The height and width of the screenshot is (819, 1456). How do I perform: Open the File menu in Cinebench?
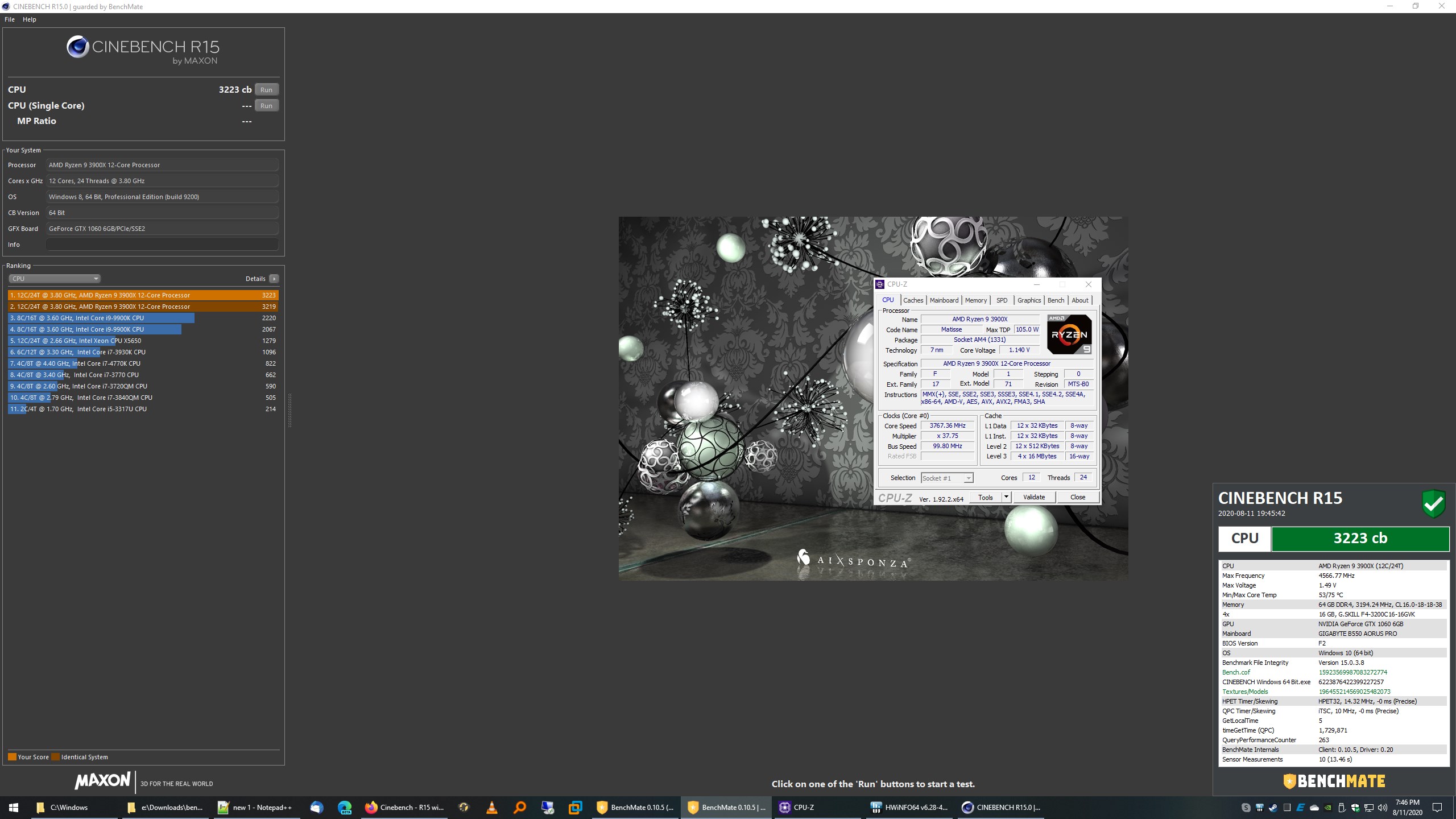coord(10,19)
